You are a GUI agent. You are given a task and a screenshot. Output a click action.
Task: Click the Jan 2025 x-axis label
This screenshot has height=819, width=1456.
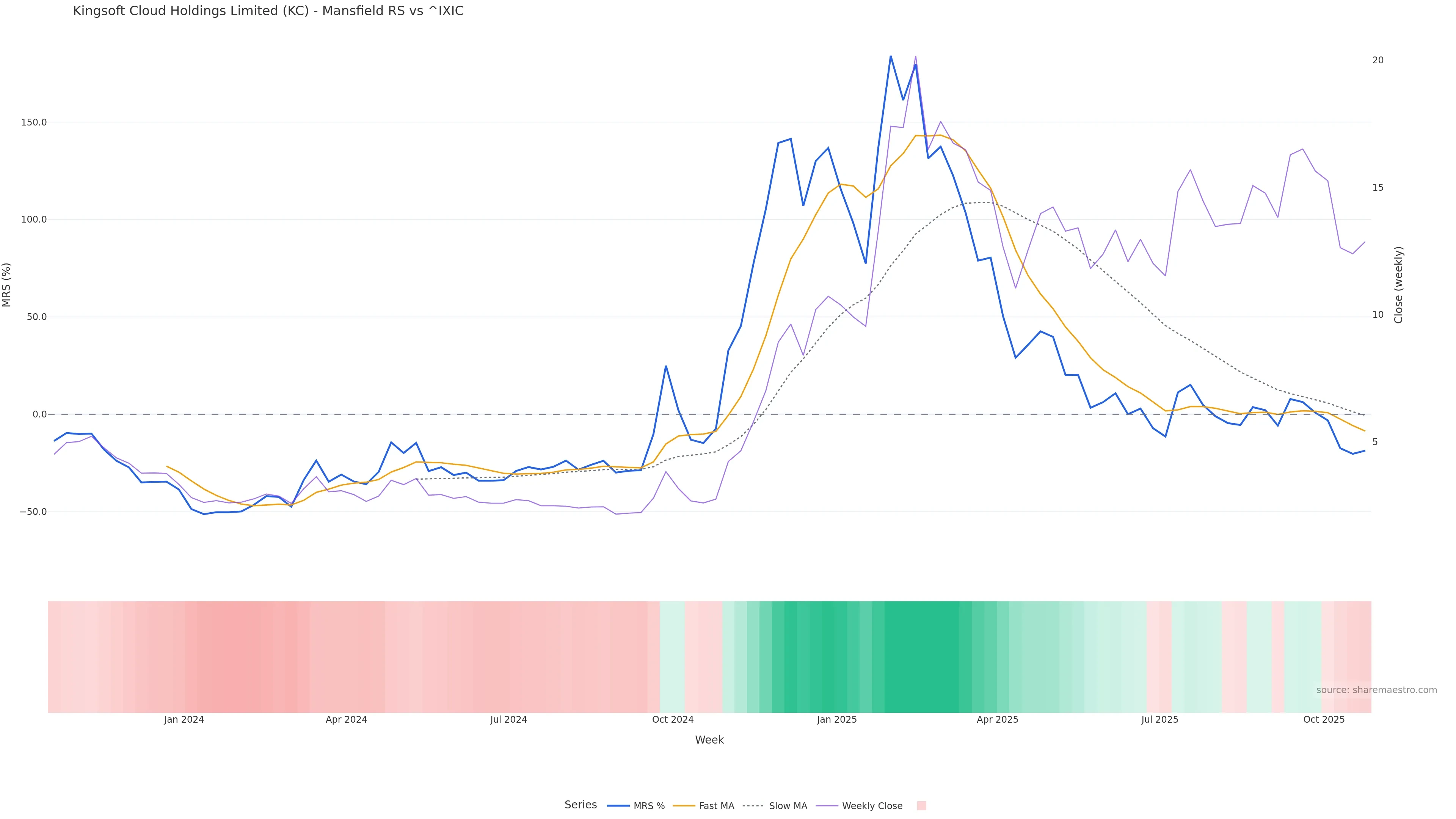(x=836, y=720)
